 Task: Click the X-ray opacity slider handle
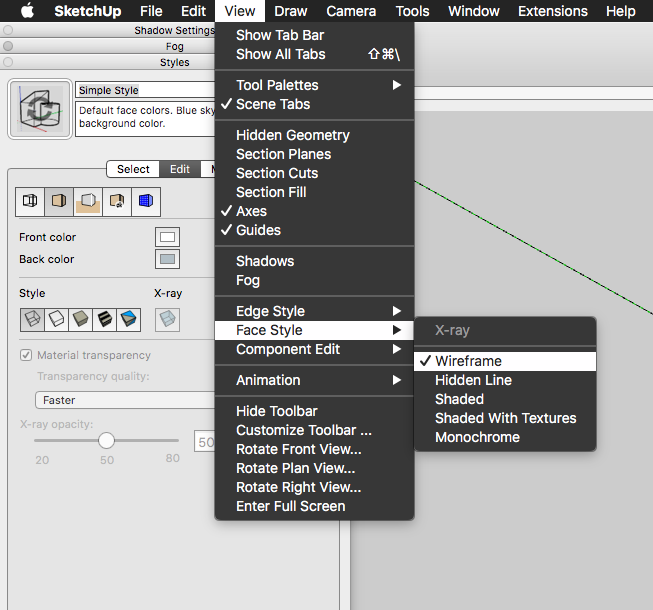(106, 441)
